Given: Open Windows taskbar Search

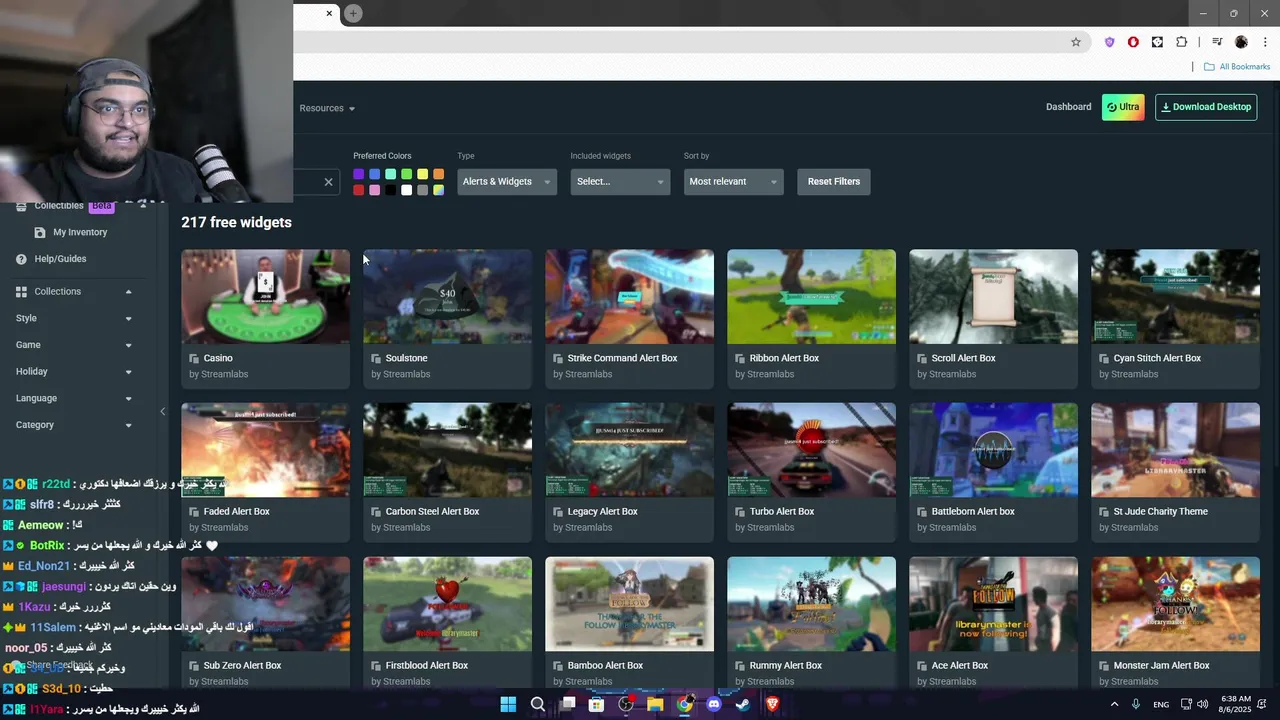Looking at the screenshot, I should pos(538,704).
